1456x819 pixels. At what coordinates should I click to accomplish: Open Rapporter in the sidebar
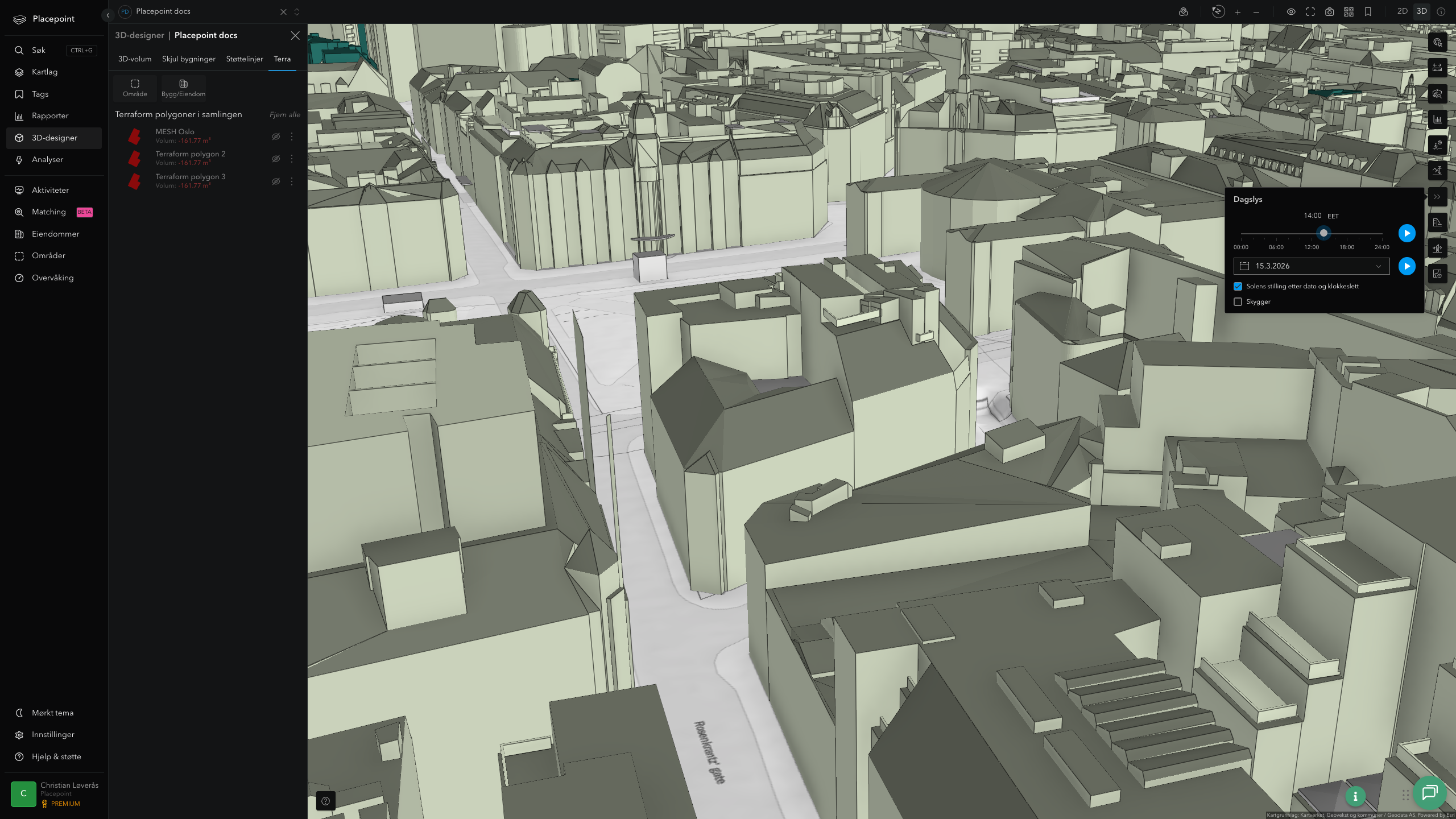54,115
